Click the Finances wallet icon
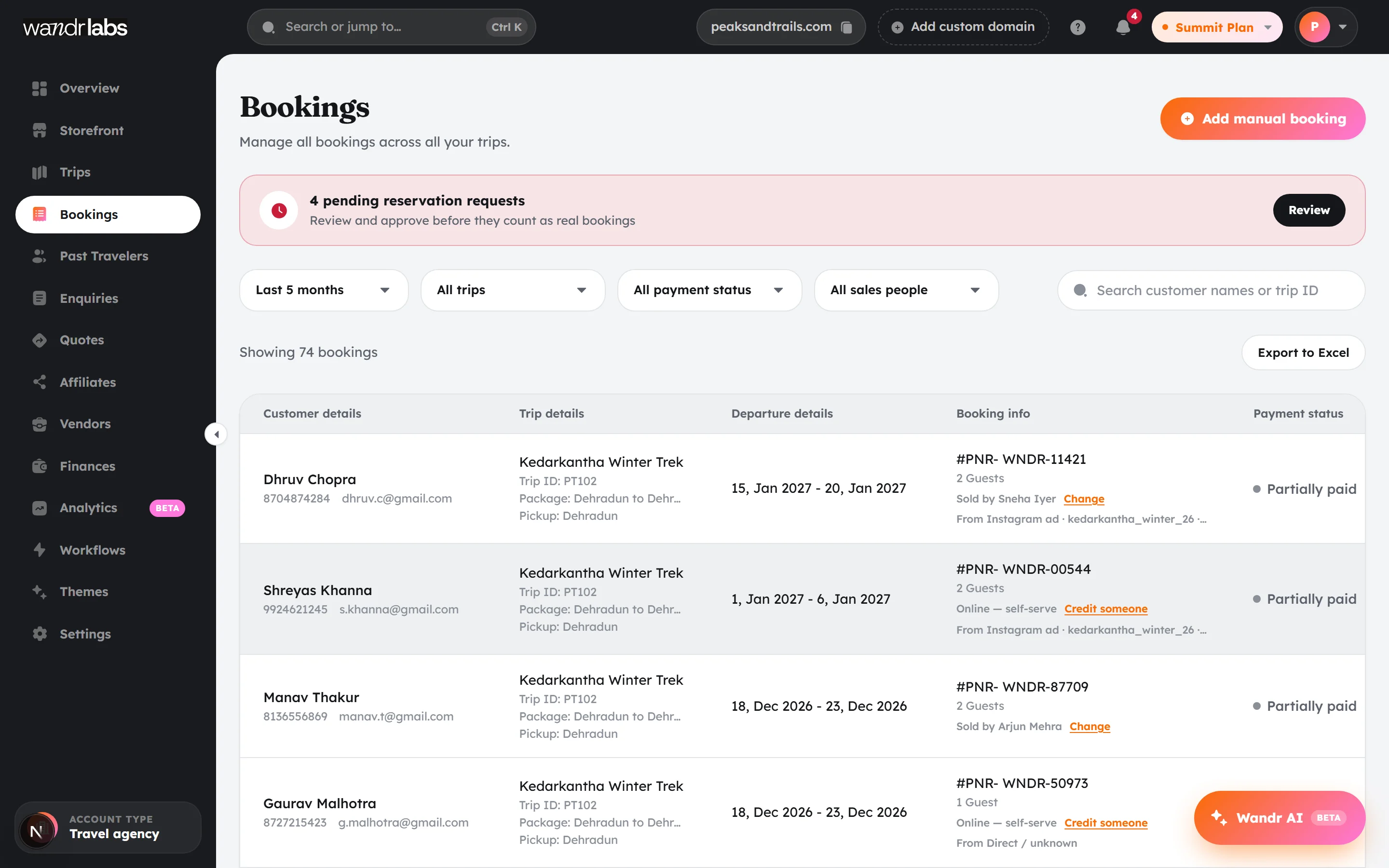Image resolution: width=1389 pixels, height=868 pixels. tap(39, 466)
